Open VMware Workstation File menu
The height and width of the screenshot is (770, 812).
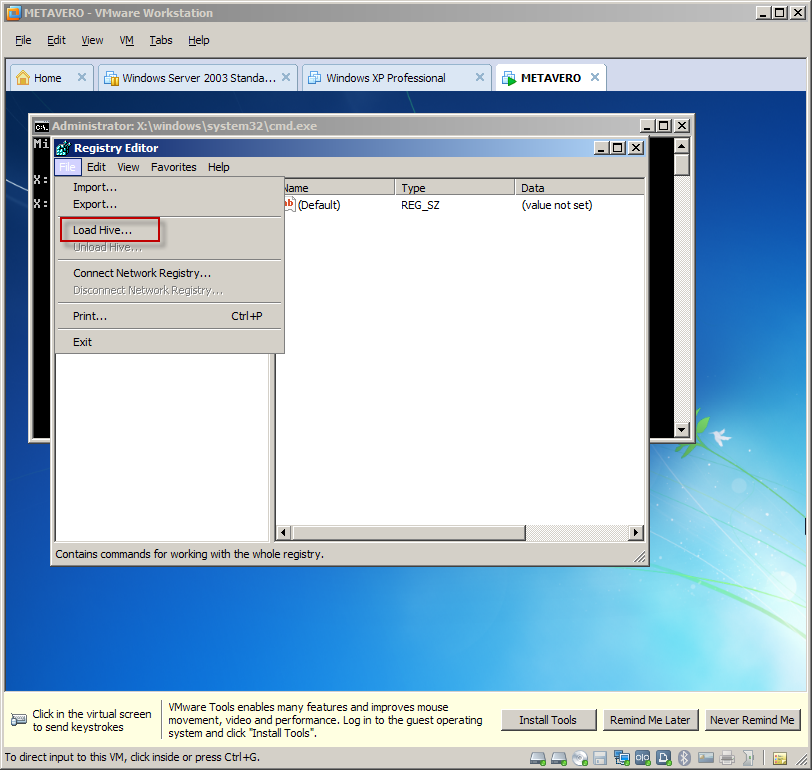[x=23, y=40]
